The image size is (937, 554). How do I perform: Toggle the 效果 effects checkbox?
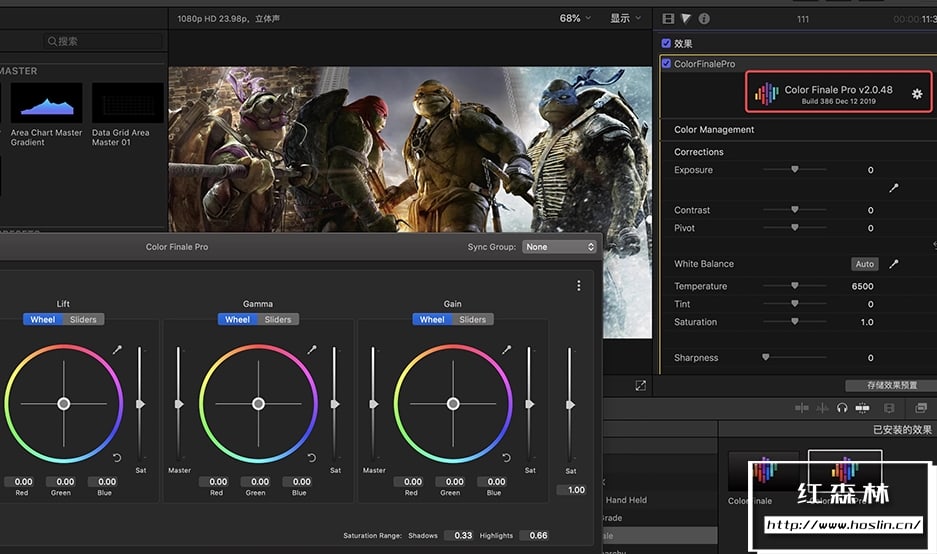click(x=666, y=43)
